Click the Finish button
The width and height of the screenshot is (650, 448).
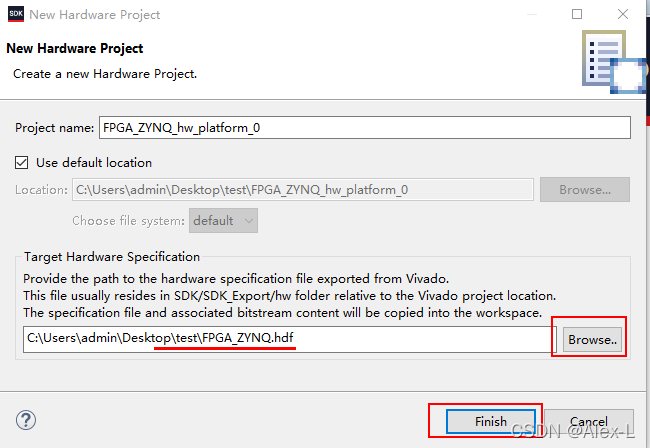tap(491, 421)
